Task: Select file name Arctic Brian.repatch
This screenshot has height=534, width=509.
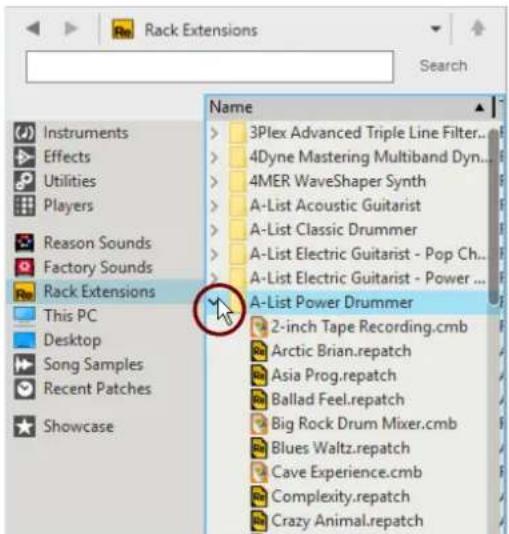Action: click(x=341, y=351)
